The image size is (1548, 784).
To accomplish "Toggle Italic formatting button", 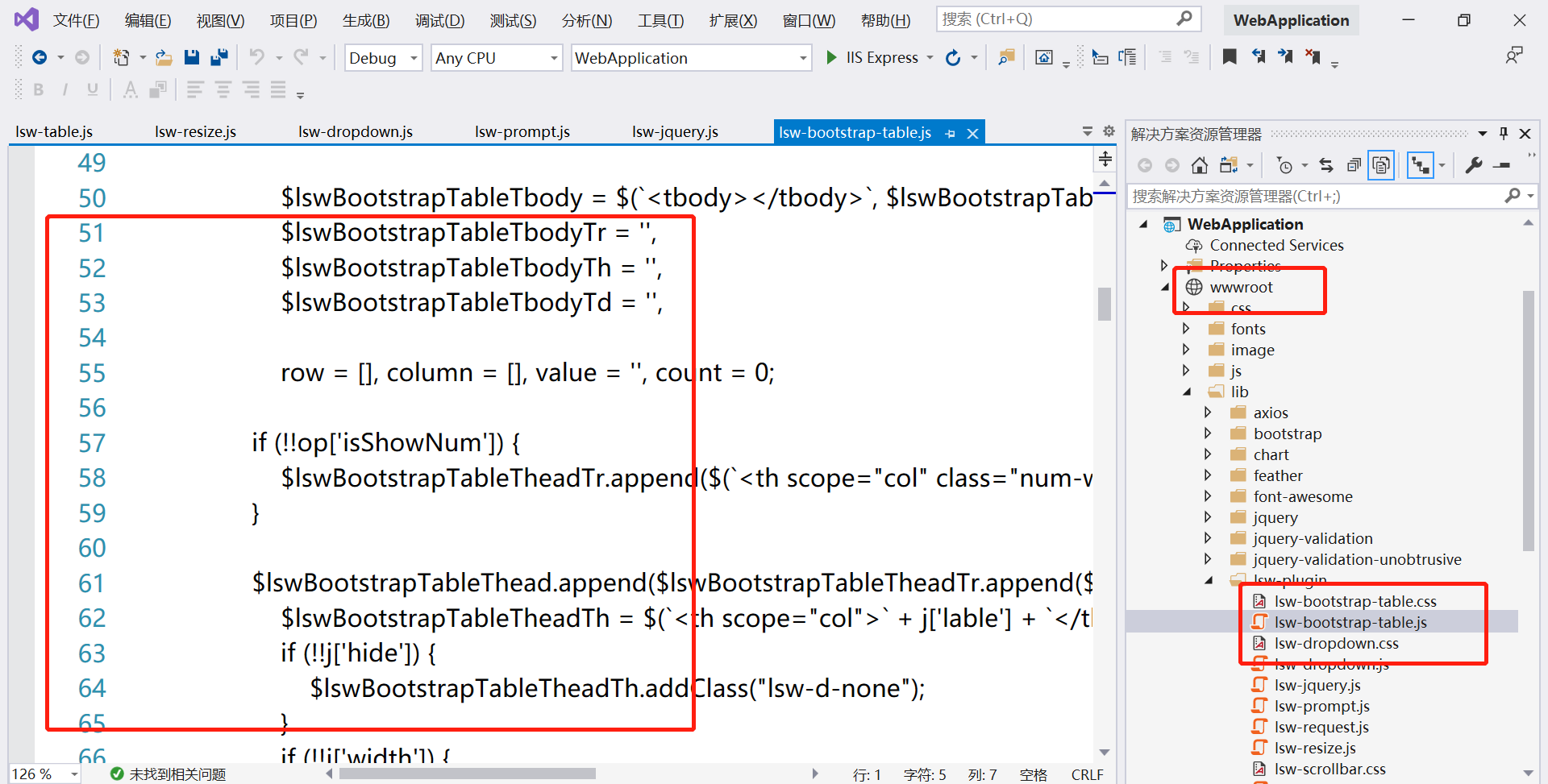I will click(x=65, y=89).
